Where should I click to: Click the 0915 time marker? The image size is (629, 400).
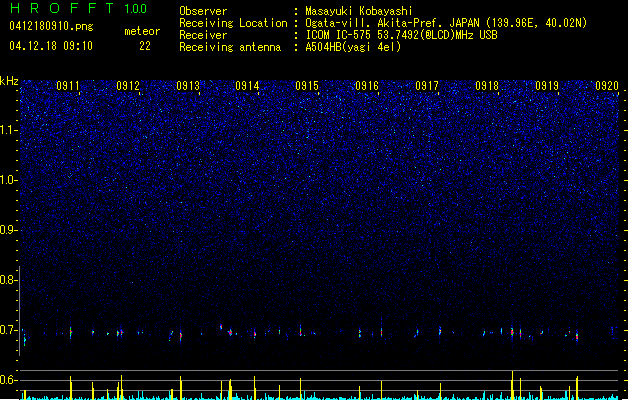click(x=307, y=86)
